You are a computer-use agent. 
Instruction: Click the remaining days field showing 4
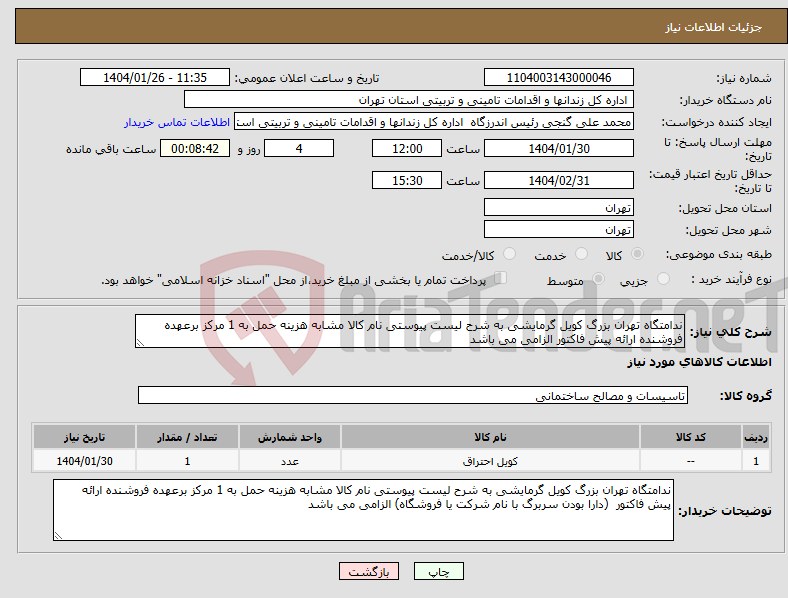coord(299,148)
